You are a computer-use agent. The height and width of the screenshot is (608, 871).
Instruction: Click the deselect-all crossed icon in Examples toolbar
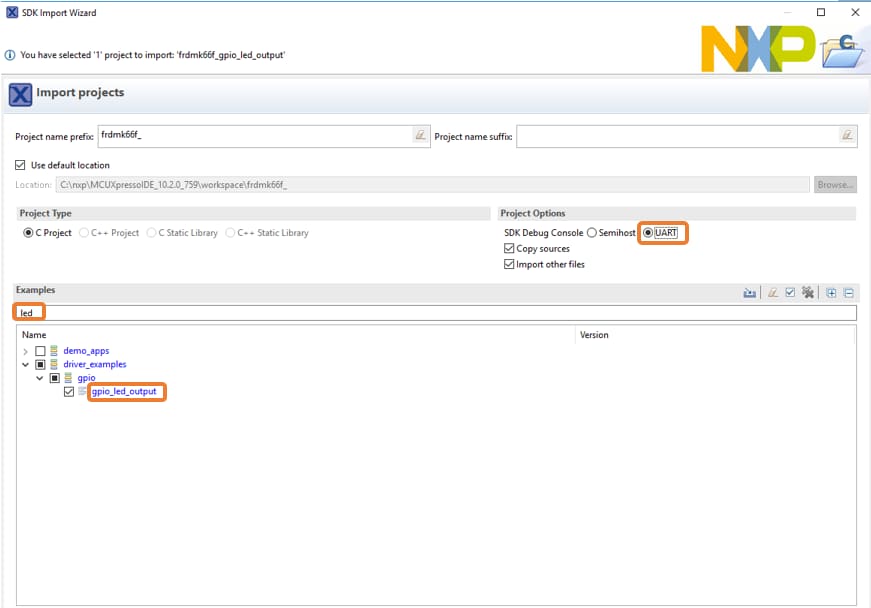point(807,293)
